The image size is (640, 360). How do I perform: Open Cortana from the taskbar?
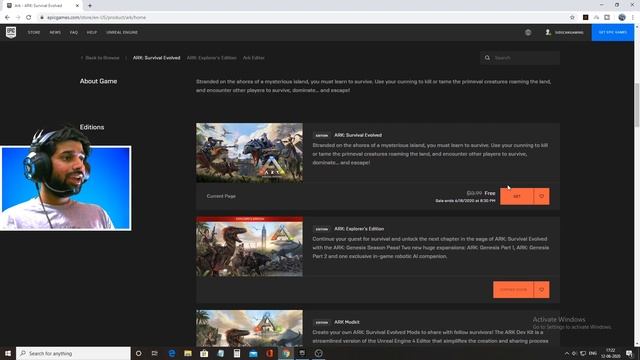coord(138,353)
